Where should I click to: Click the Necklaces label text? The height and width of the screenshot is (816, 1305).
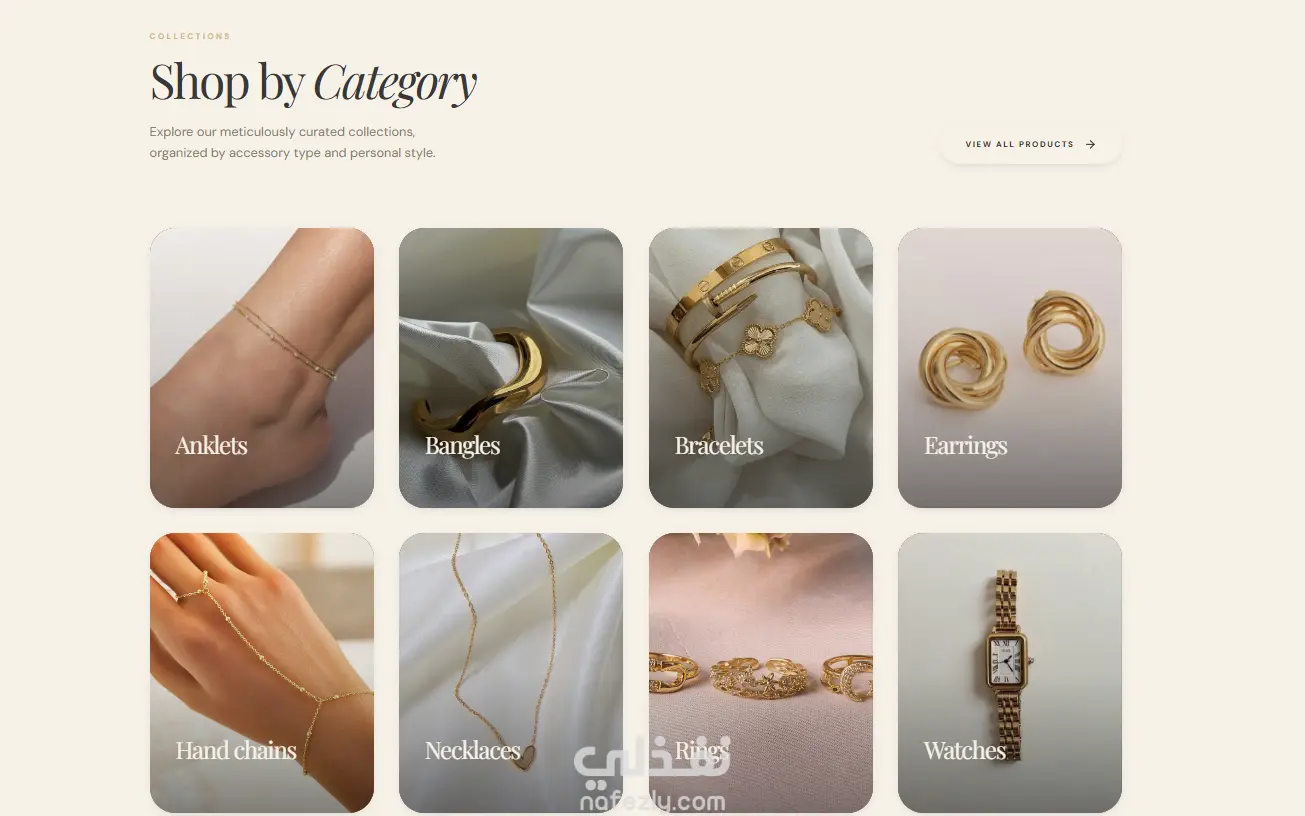pos(473,751)
